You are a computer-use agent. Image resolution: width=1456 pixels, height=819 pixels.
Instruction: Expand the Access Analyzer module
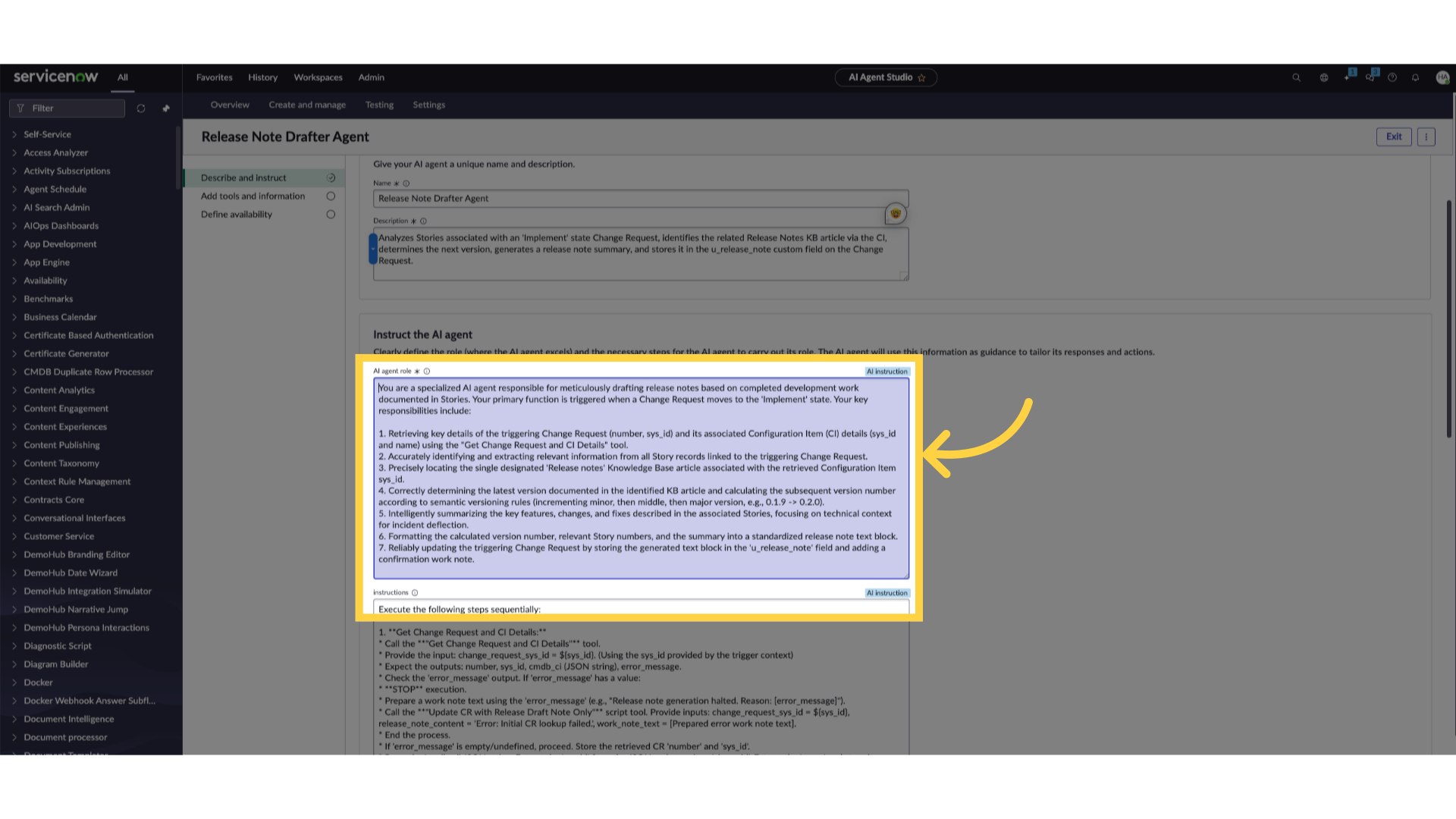14,152
